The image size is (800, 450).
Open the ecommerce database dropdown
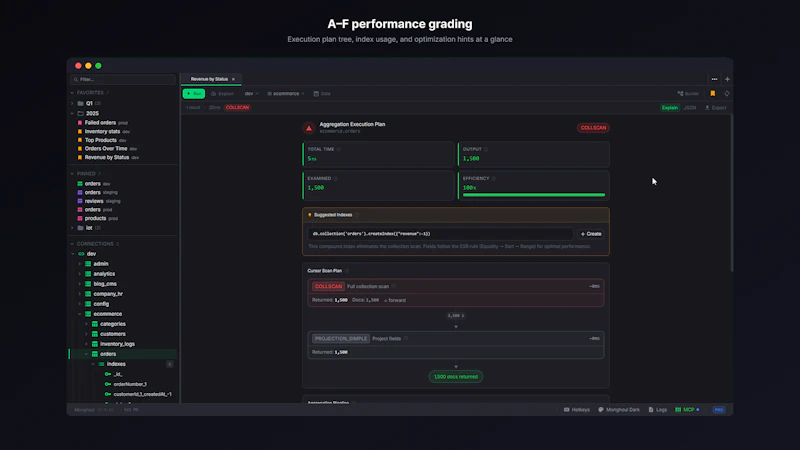click(x=286, y=94)
